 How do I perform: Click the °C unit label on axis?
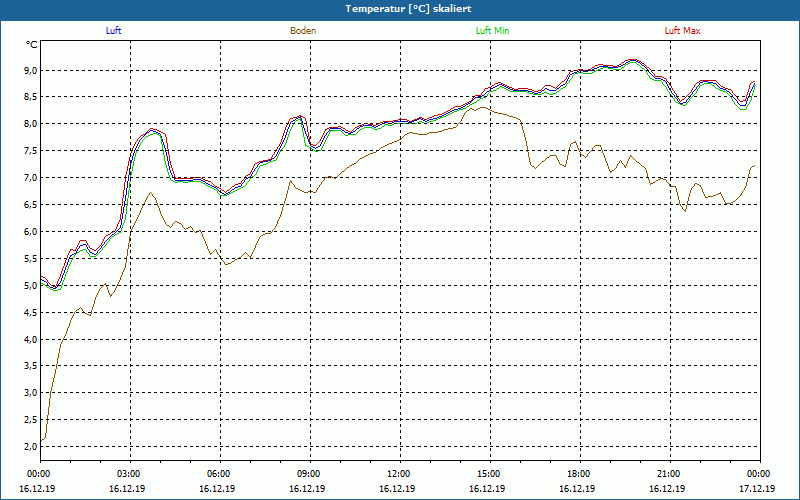(32, 45)
